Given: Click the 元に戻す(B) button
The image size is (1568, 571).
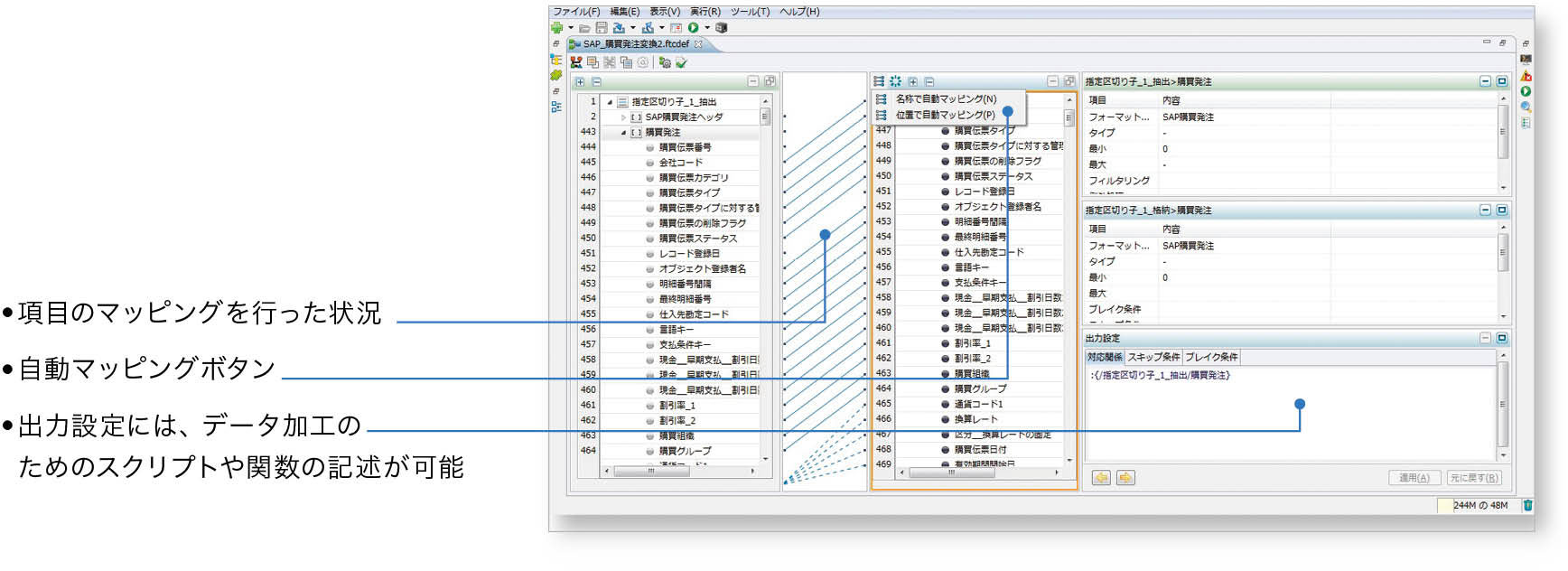Looking at the screenshot, I should tap(1474, 478).
